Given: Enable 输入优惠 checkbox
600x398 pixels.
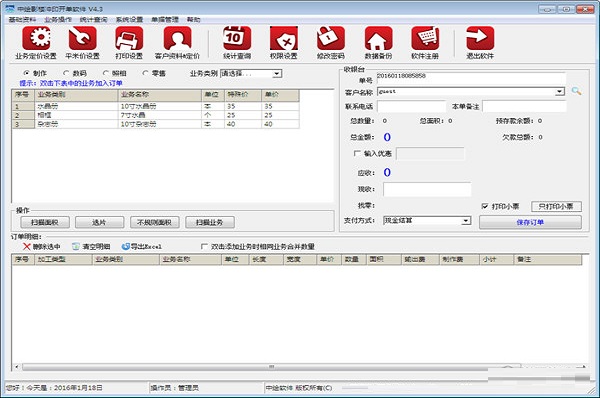Looking at the screenshot, I should [x=357, y=153].
